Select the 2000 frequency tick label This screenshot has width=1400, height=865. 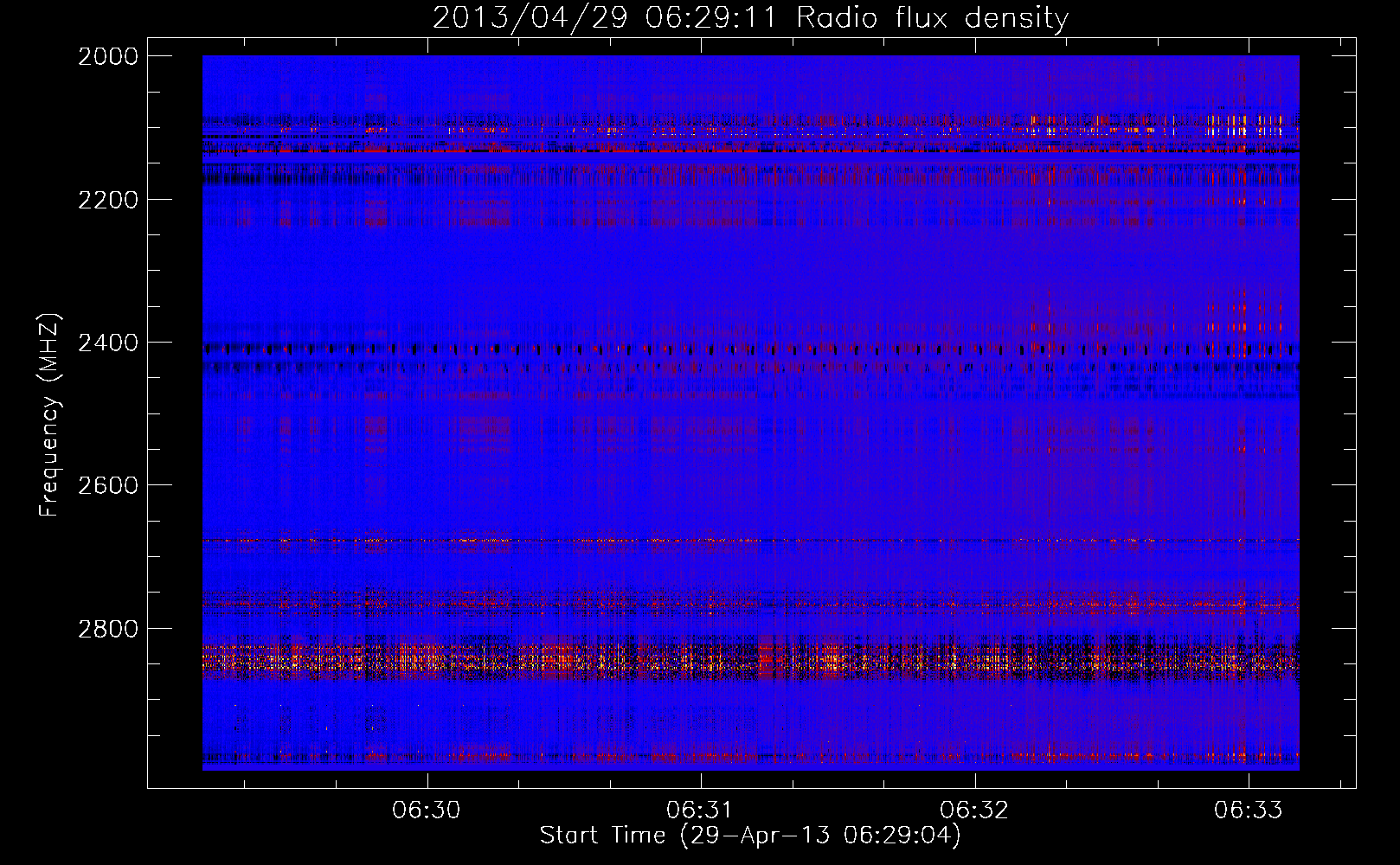tap(108, 56)
